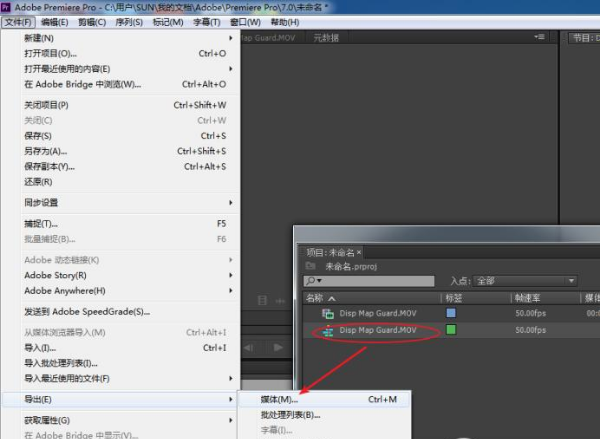This screenshot has width=604, height=439.
Task: Choose 发送到 Adobe SpeedGrade(S)...
Action: (121, 312)
